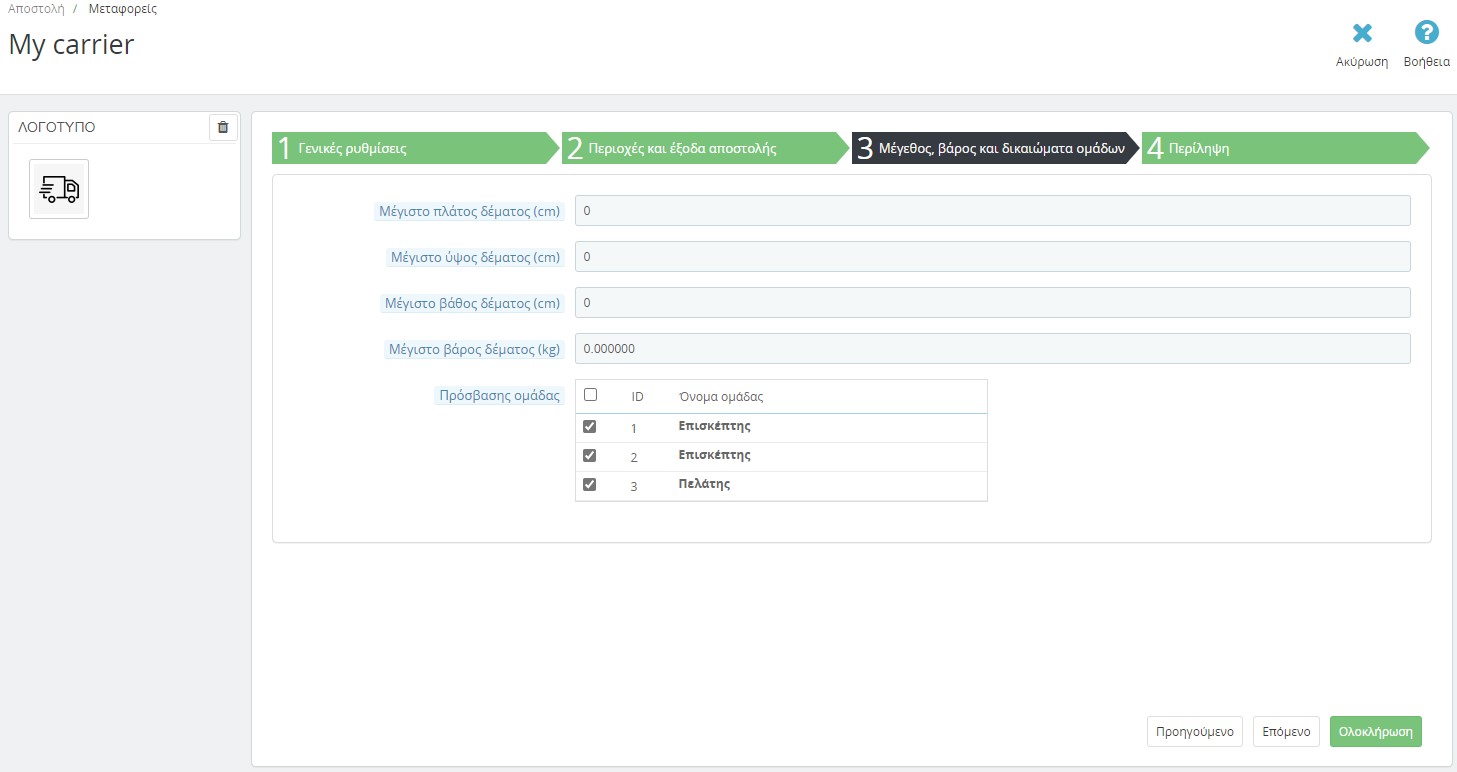Toggle the select-all groups header checkbox
The width and height of the screenshot is (1457, 772).
click(x=590, y=395)
